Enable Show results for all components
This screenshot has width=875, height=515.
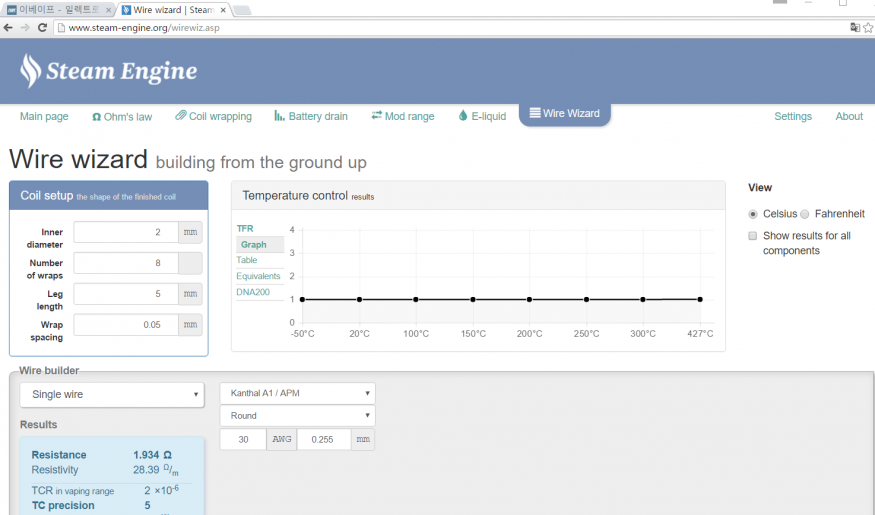(x=753, y=236)
